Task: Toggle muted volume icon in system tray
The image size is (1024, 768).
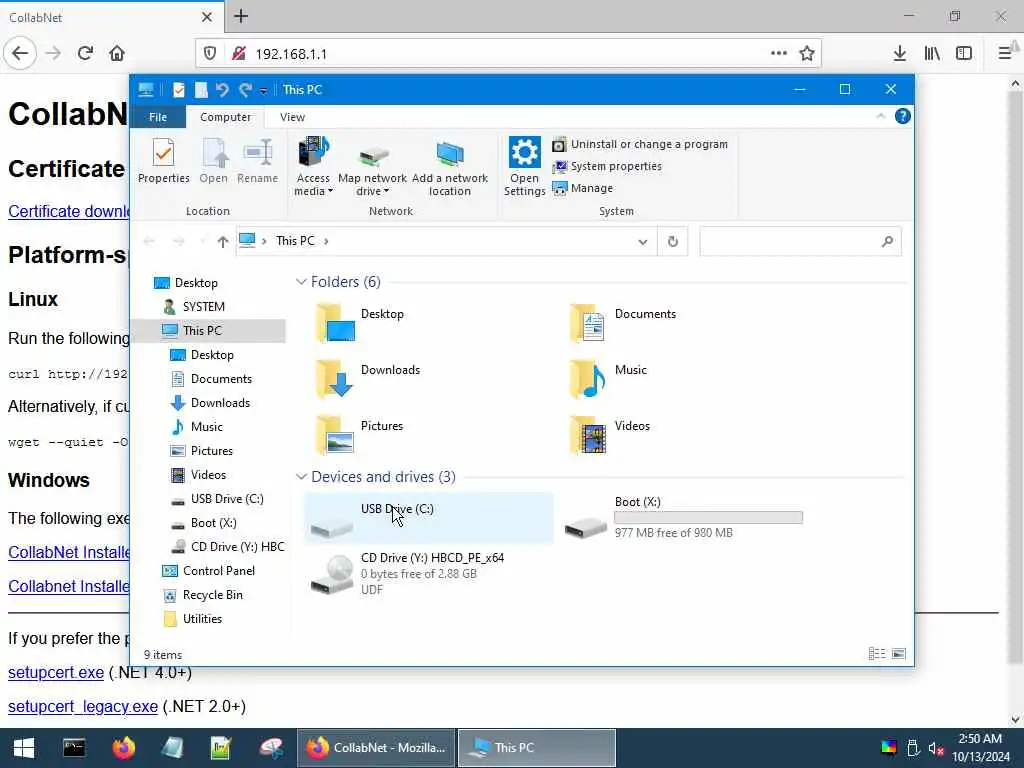Action: click(936, 748)
